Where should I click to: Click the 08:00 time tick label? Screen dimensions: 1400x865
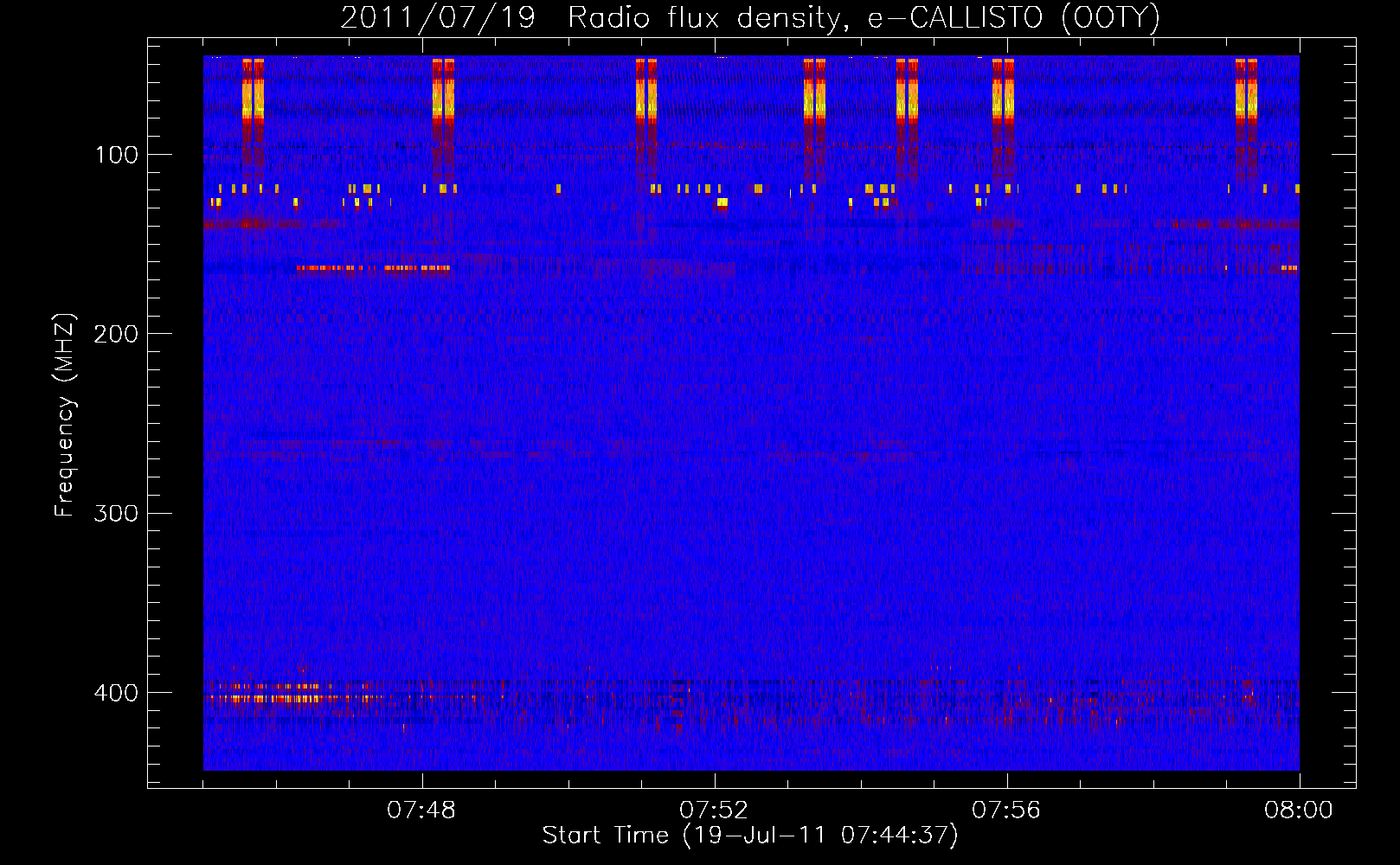point(1299,811)
